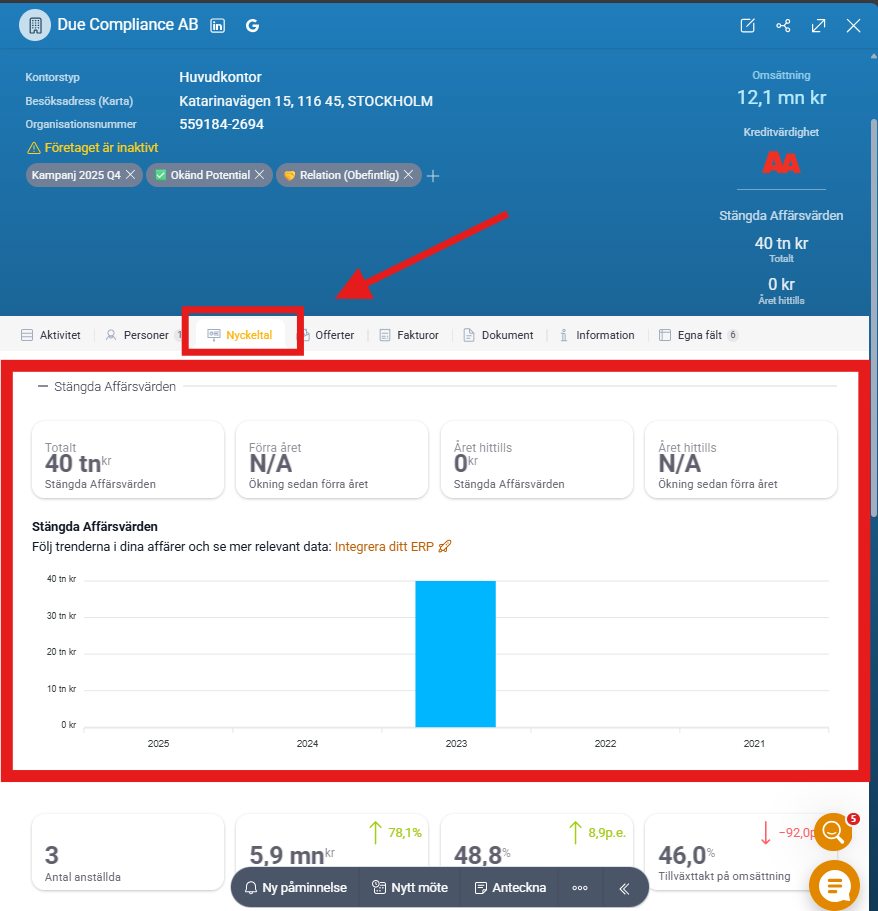Click the Huvudkontor office type value
878x911 pixels.
tap(220, 77)
